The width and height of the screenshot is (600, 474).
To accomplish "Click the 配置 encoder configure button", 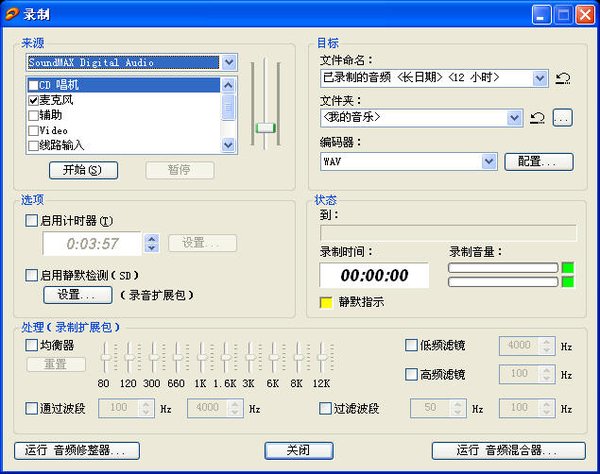I will (x=538, y=161).
